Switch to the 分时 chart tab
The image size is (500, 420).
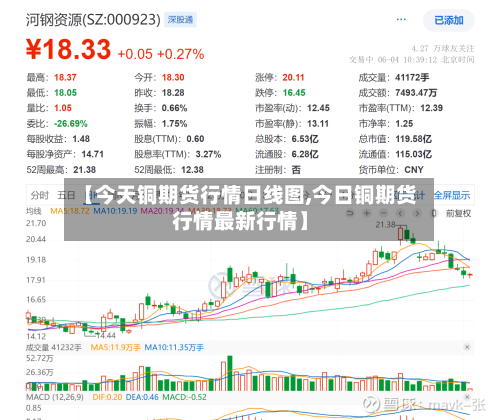click(40, 195)
